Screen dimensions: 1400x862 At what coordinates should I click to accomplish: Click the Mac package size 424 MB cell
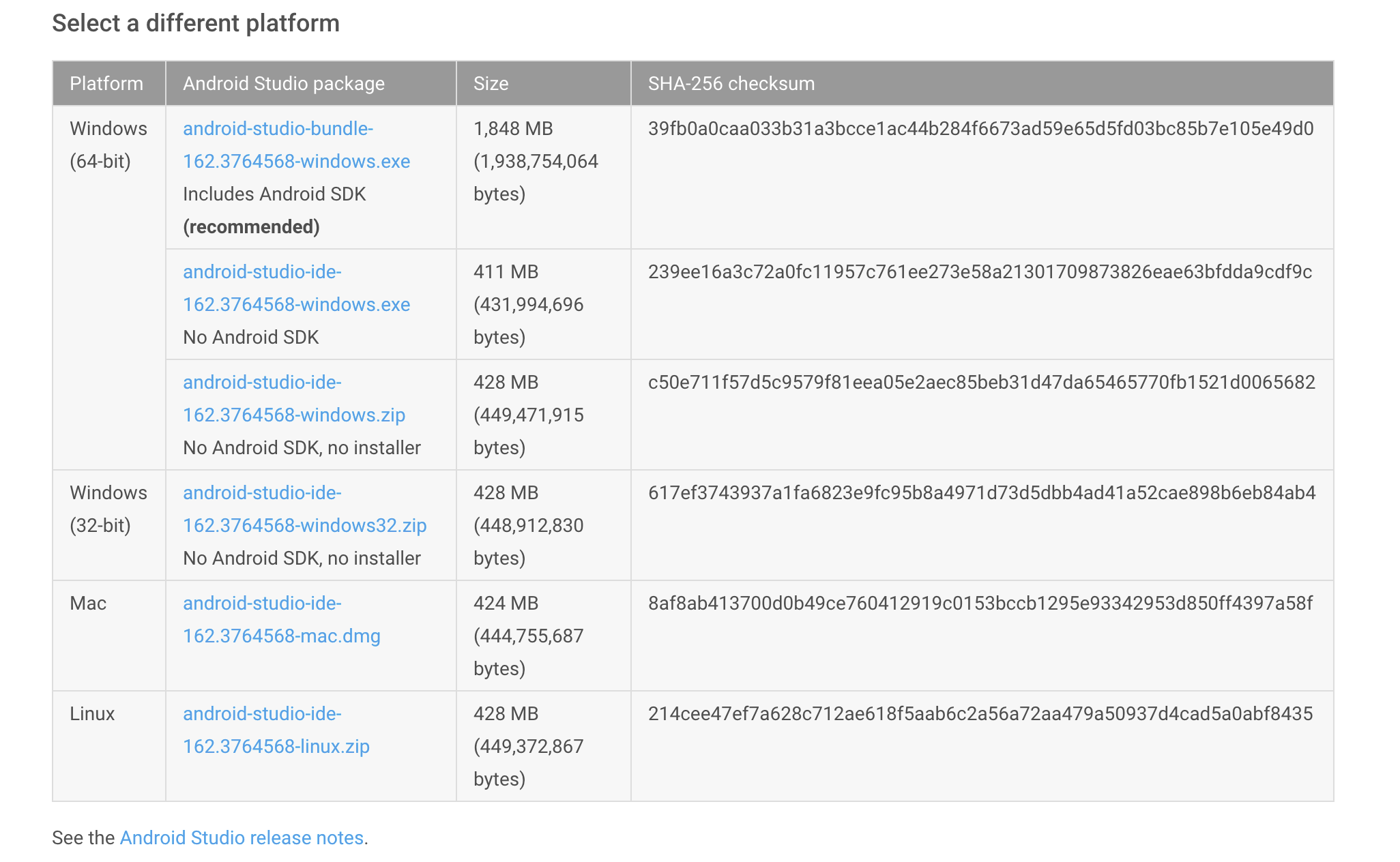click(506, 603)
